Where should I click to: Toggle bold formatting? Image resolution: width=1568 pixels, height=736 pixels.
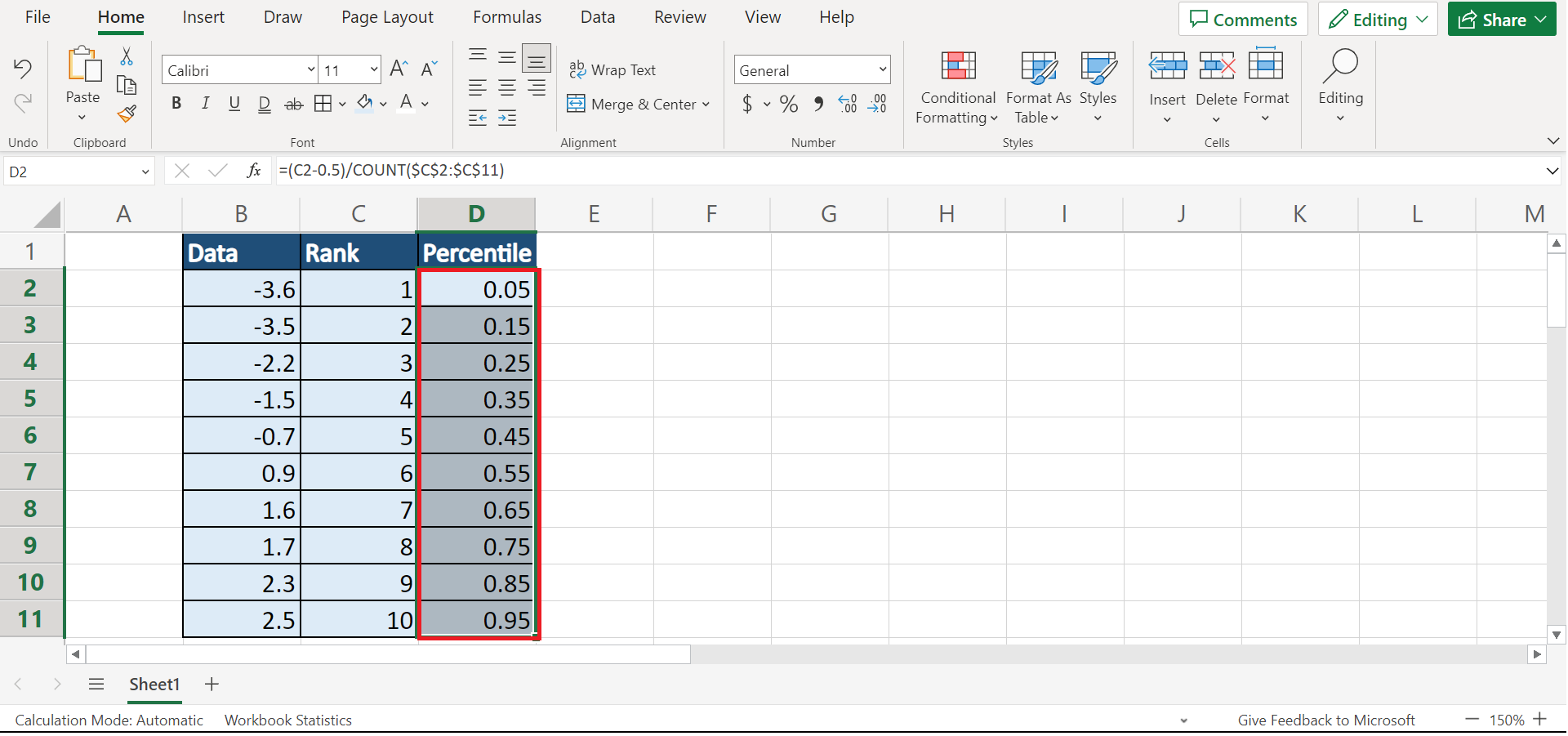pyautogui.click(x=176, y=103)
